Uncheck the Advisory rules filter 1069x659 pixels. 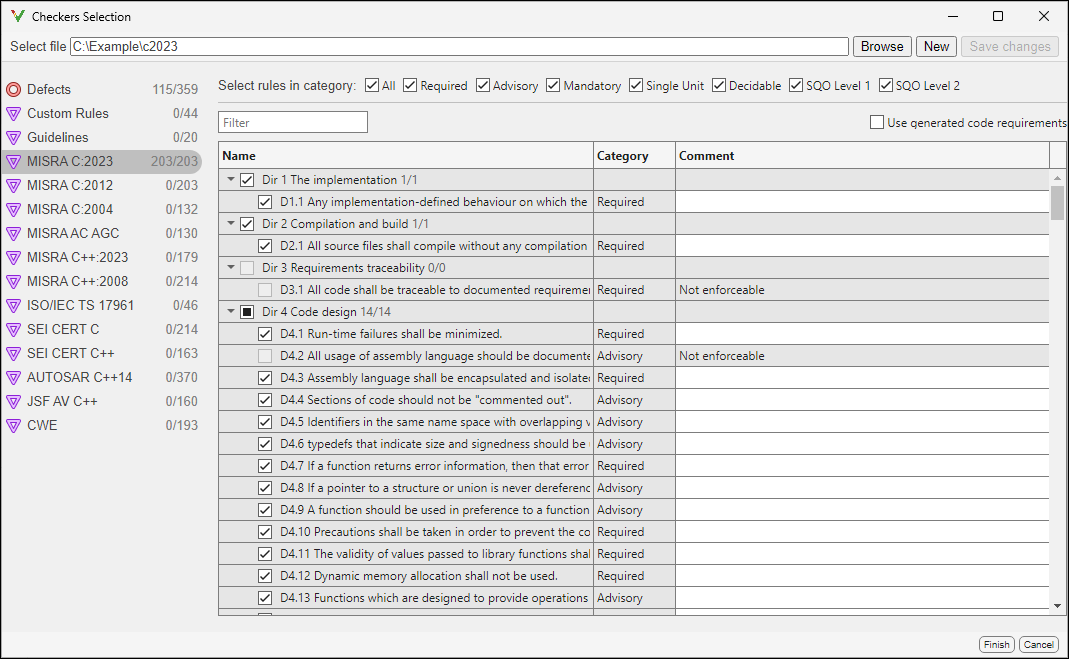482,85
